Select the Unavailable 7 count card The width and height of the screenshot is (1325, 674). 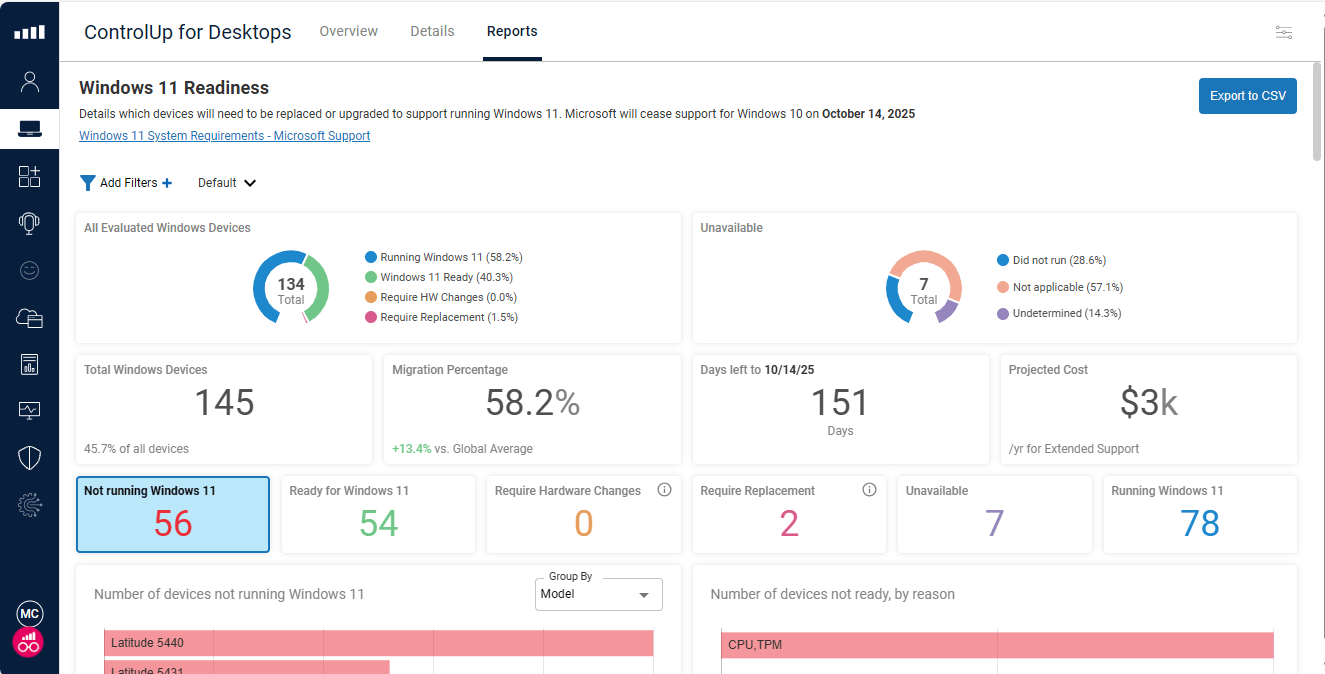click(x=995, y=514)
